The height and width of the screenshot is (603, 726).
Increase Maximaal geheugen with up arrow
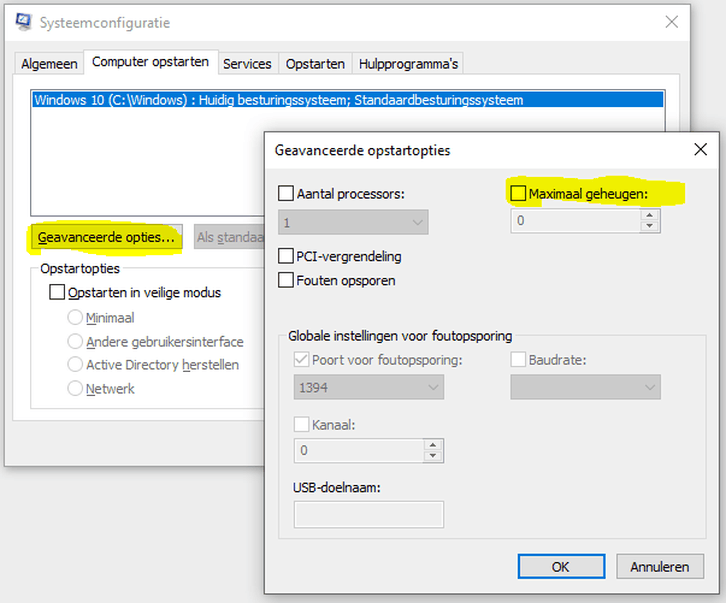(x=650, y=215)
